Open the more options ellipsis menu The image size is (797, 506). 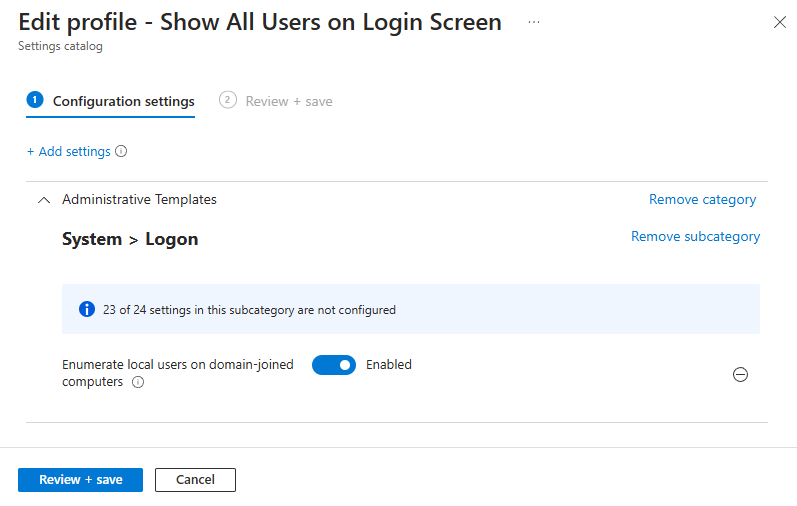pyautogui.click(x=534, y=22)
